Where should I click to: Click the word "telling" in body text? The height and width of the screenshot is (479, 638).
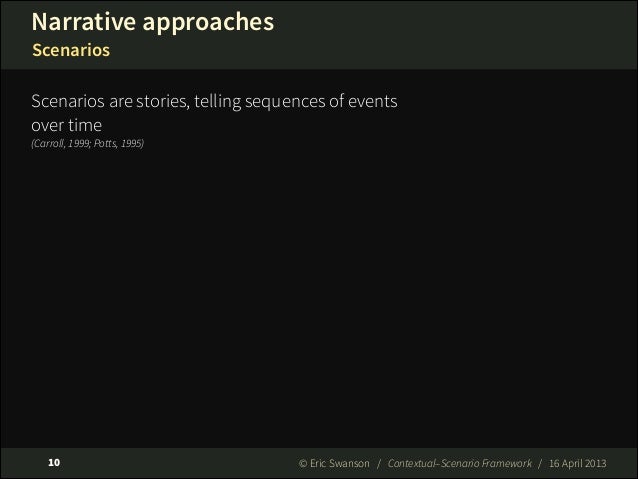point(217,102)
